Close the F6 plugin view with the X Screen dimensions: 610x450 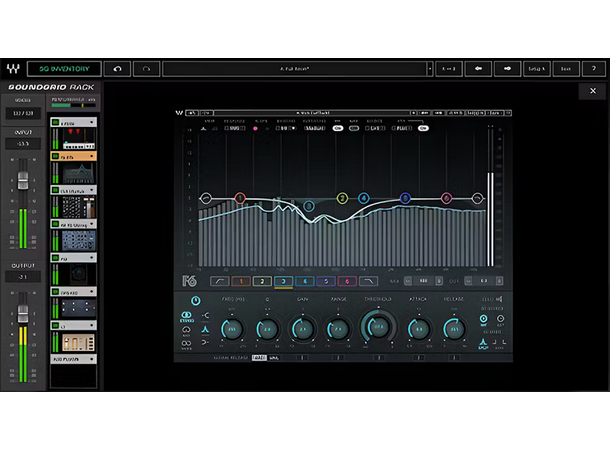[593, 91]
